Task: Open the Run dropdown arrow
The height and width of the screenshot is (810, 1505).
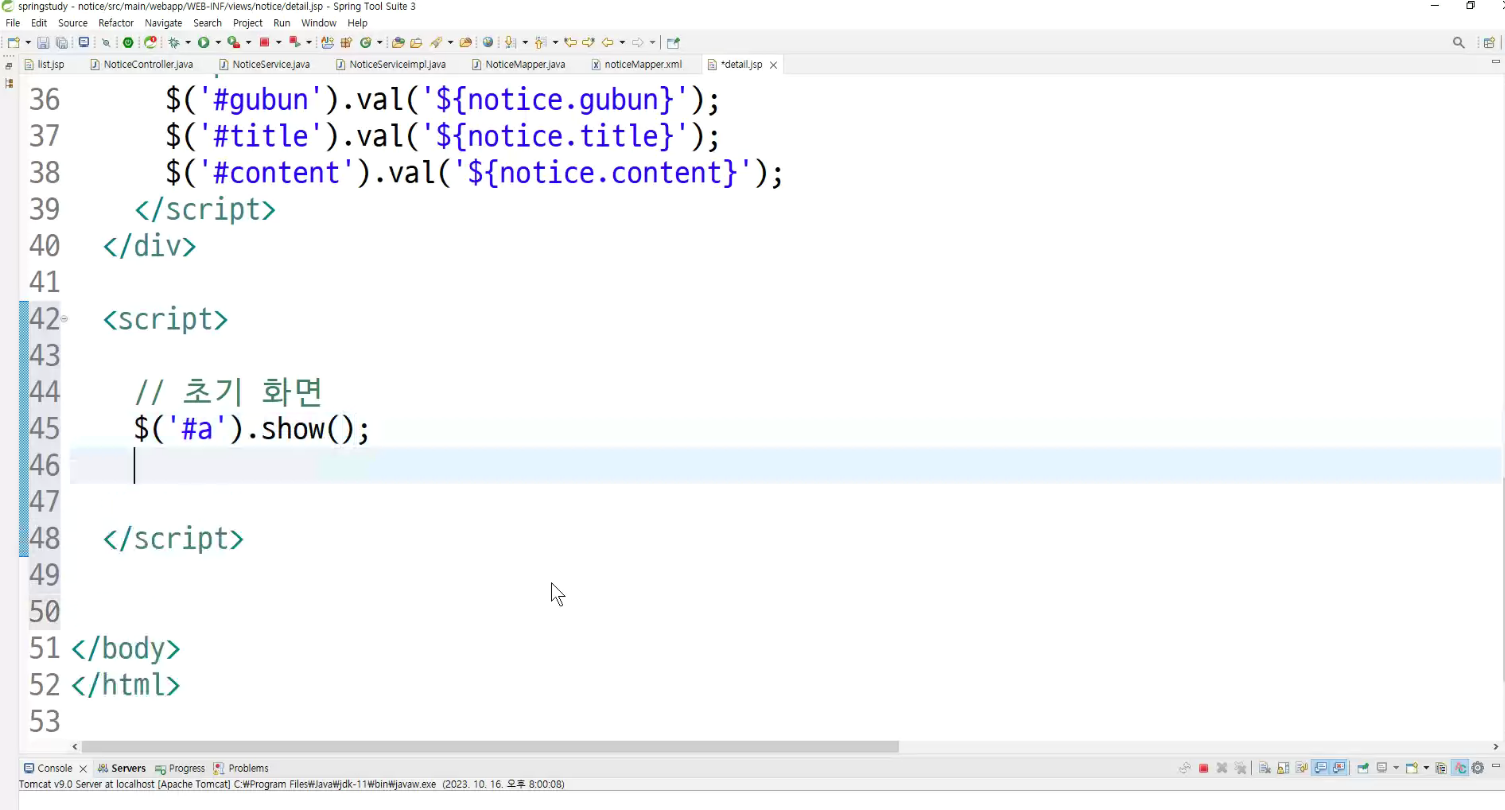Action: pyautogui.click(x=217, y=43)
